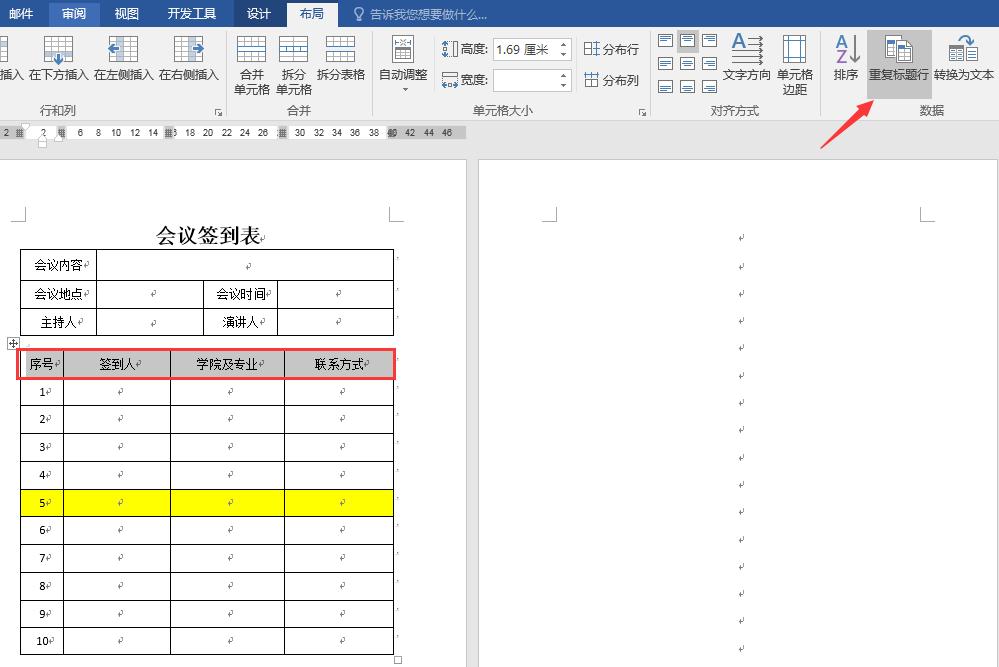Image resolution: width=999 pixels, height=667 pixels.
Task: Sort table data using 排序
Action: click(845, 60)
